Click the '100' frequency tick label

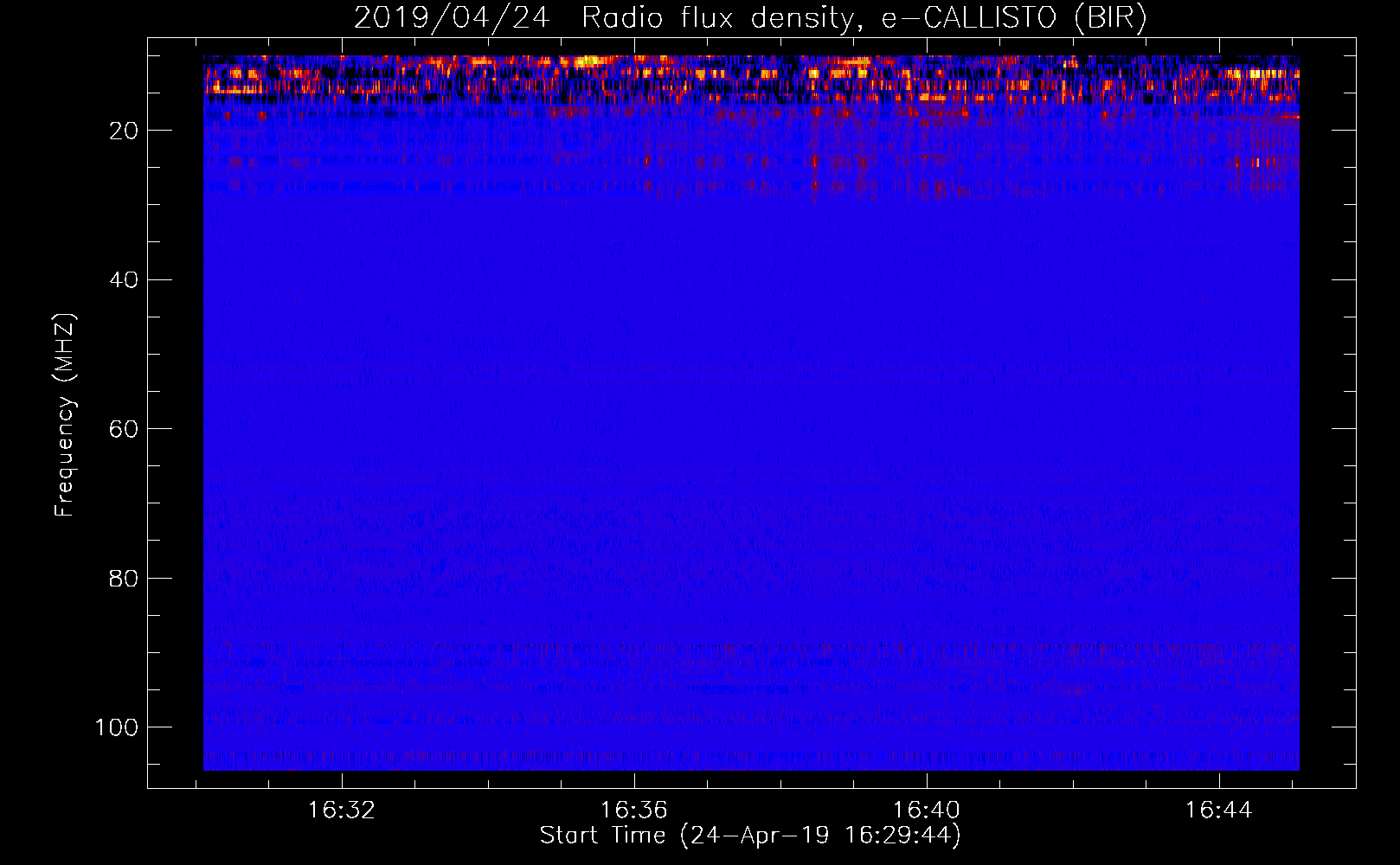point(117,727)
